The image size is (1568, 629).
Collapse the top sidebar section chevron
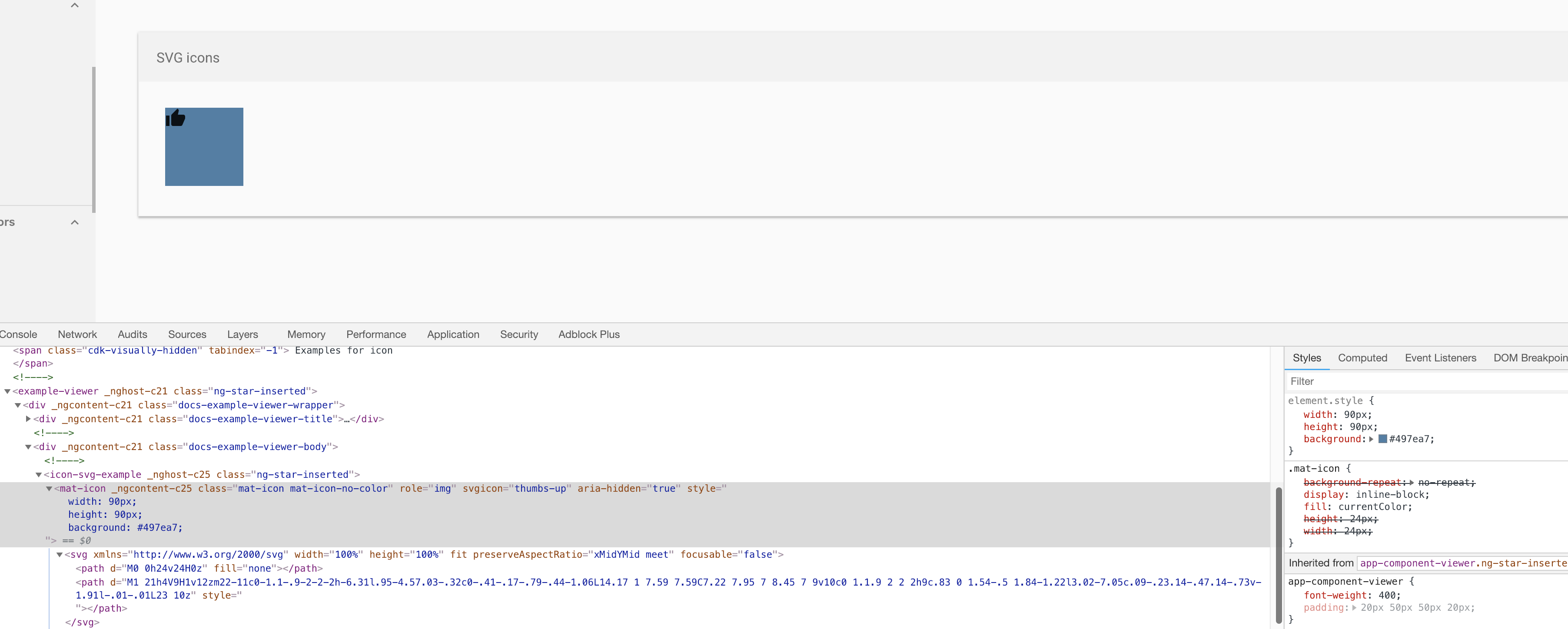tap(75, 6)
